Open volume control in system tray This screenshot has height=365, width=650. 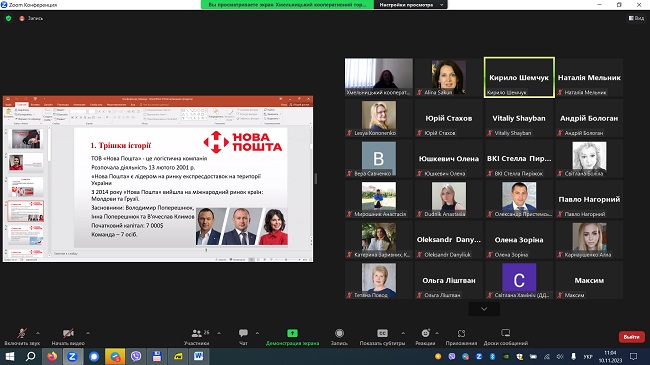pos(560,356)
